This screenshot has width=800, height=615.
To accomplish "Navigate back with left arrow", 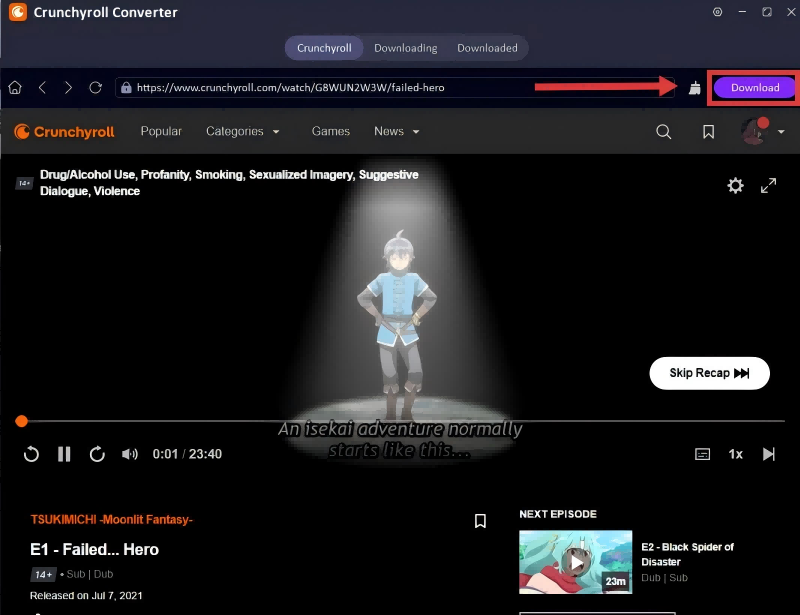I will [x=42, y=88].
